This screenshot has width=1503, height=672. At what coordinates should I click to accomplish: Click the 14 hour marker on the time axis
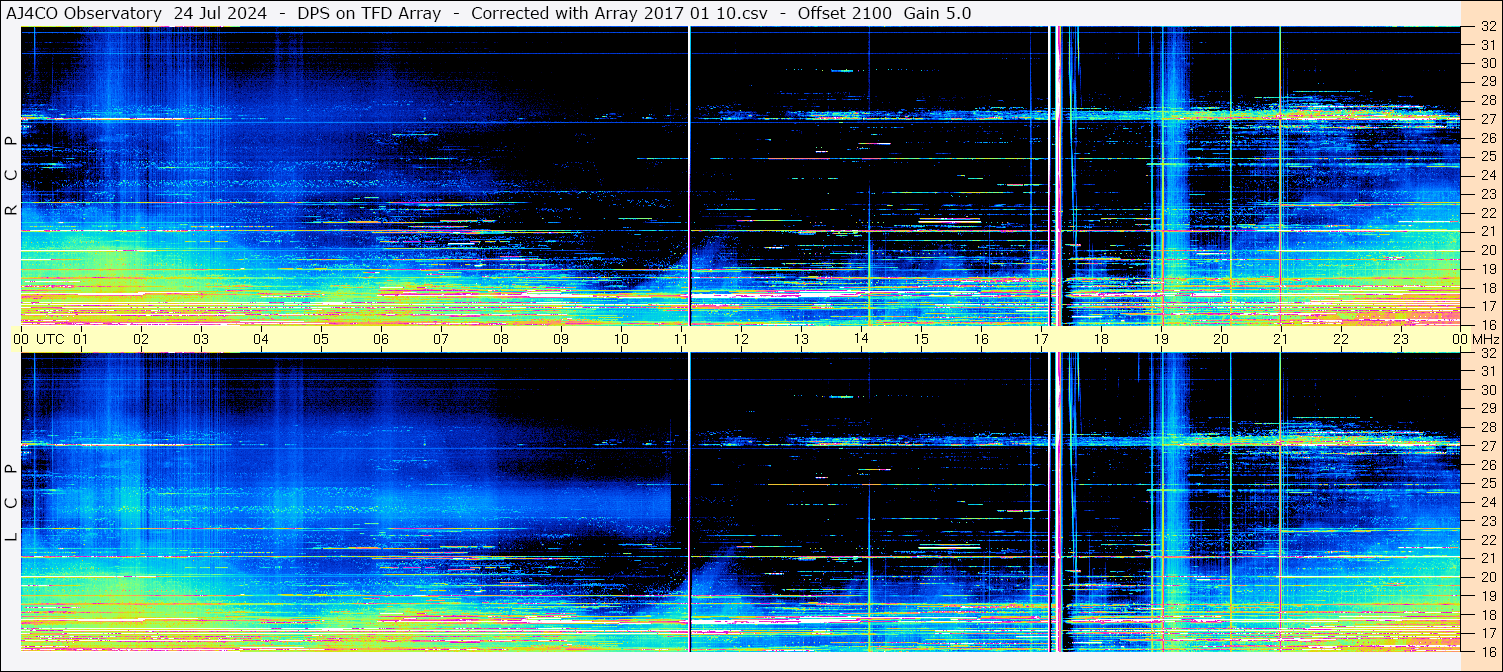(861, 338)
